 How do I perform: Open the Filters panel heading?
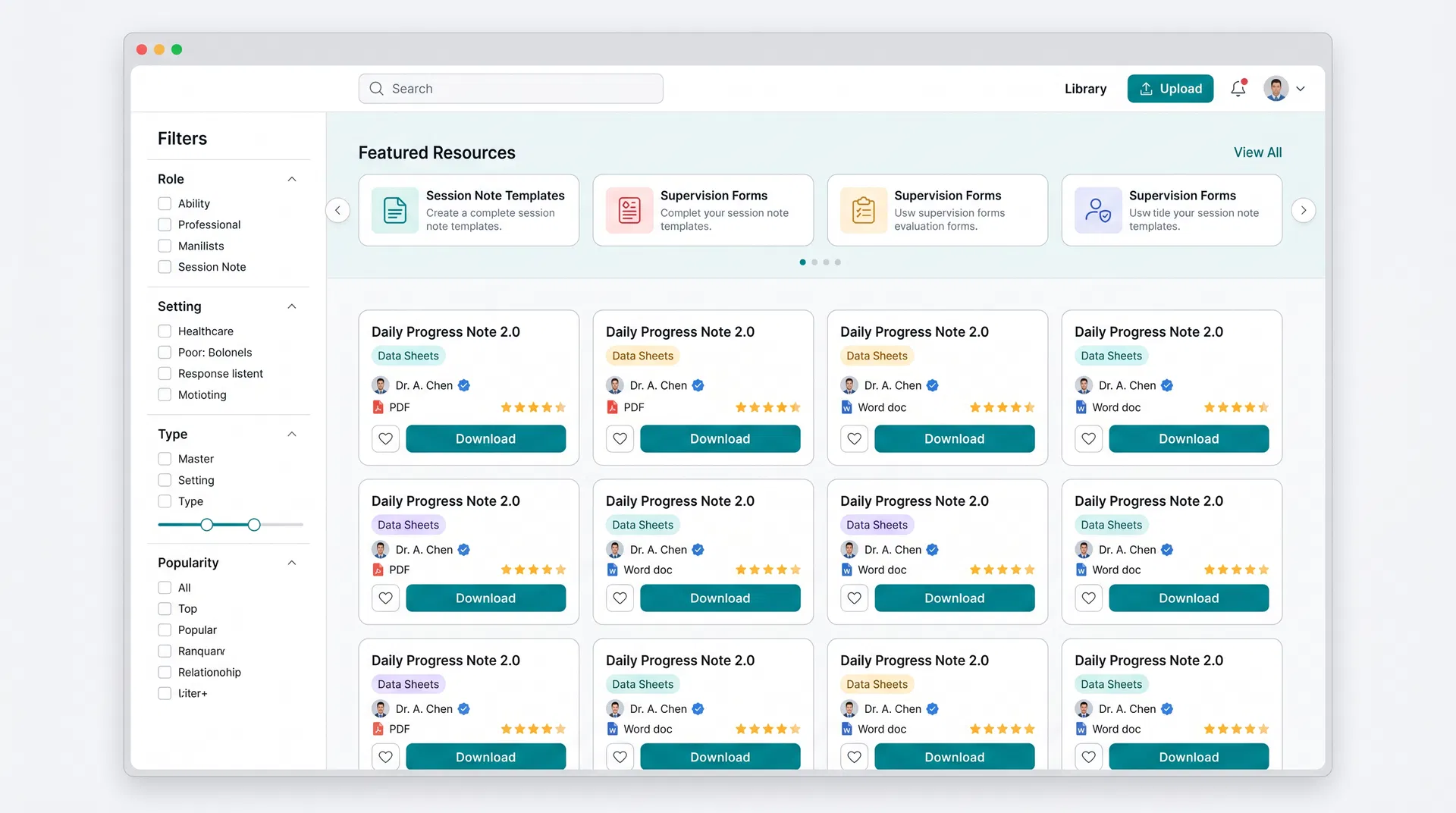tap(182, 138)
